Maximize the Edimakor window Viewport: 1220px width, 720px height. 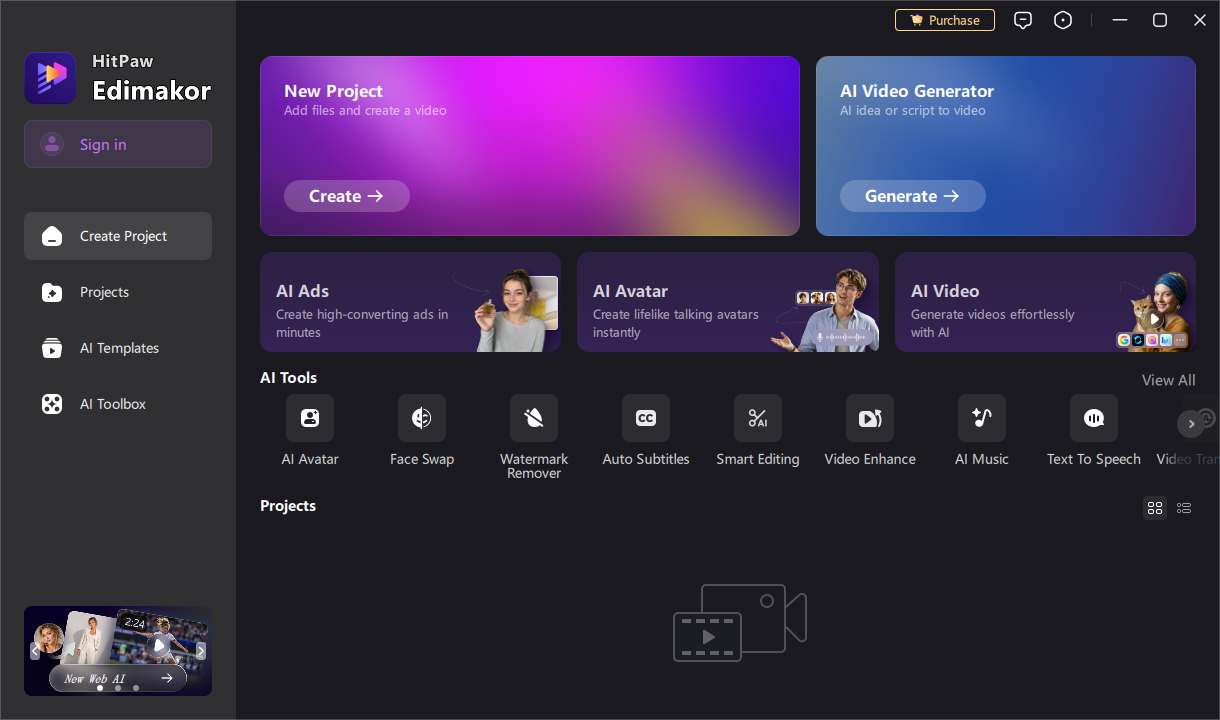(x=1160, y=20)
